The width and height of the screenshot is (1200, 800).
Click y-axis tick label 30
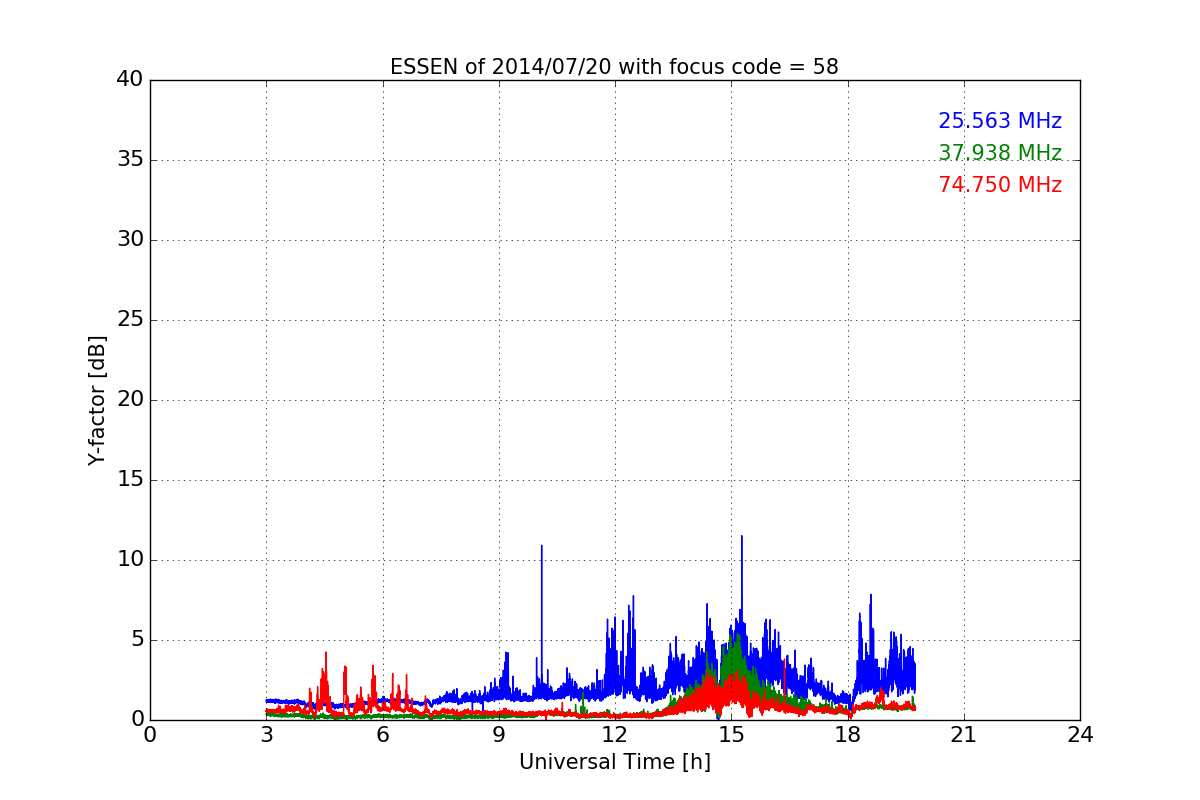click(x=130, y=240)
